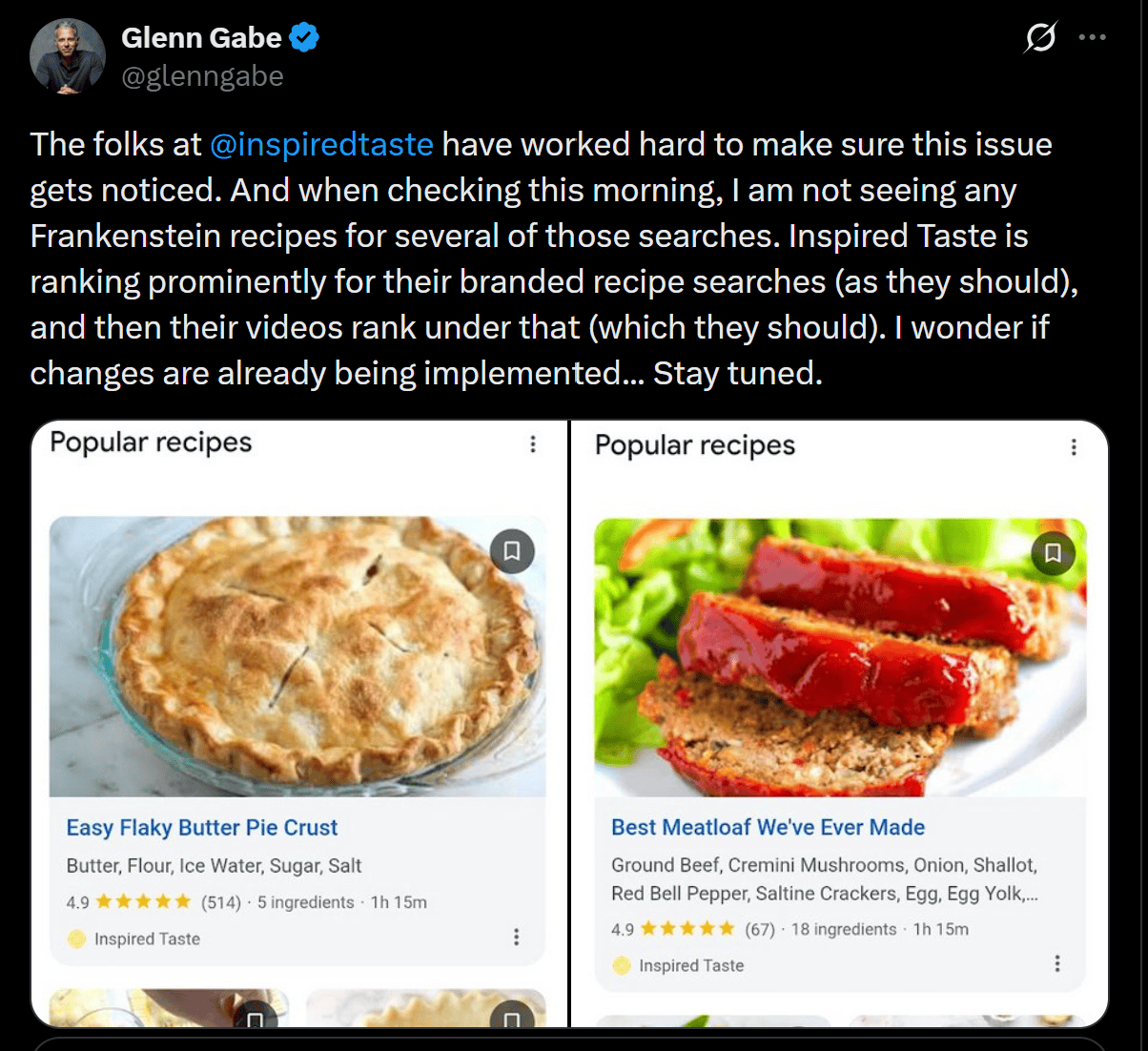
Task: Save the pie crust recipe with bookmark icon
Action: coord(511,551)
